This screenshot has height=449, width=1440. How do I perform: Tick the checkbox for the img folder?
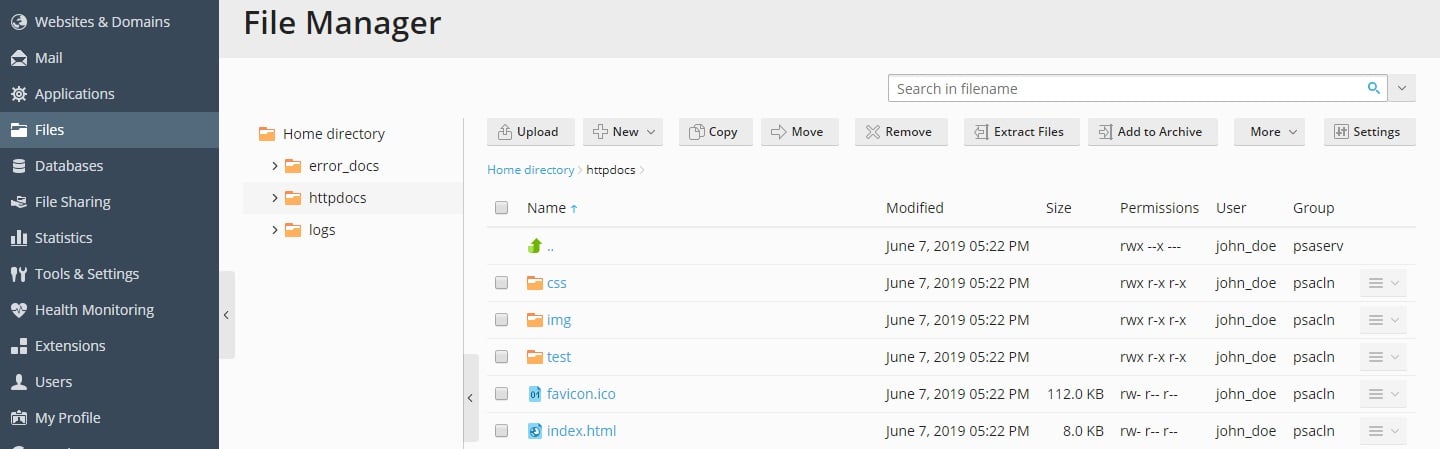pos(502,320)
